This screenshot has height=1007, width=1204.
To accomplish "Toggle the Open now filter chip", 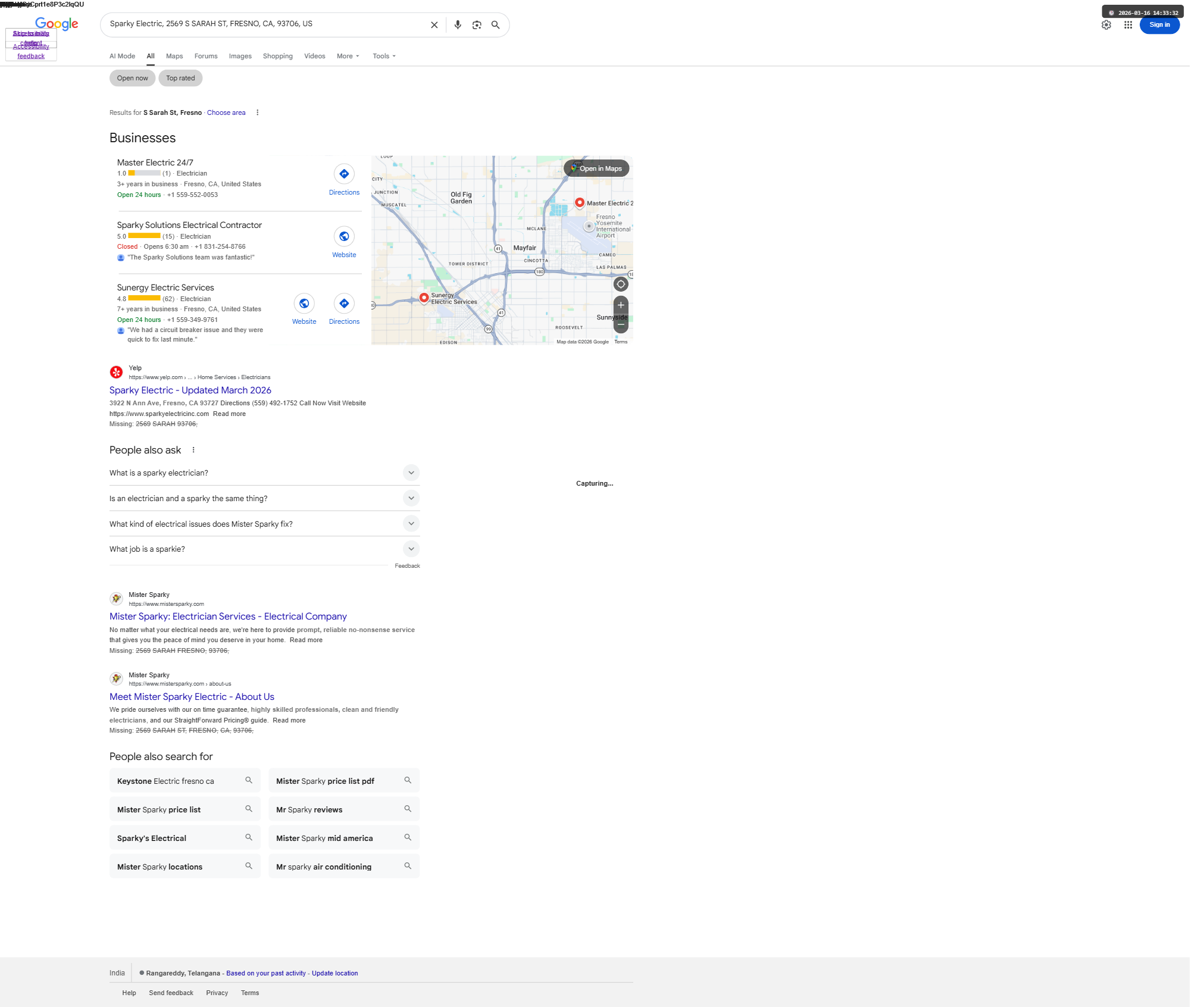I will [x=132, y=78].
